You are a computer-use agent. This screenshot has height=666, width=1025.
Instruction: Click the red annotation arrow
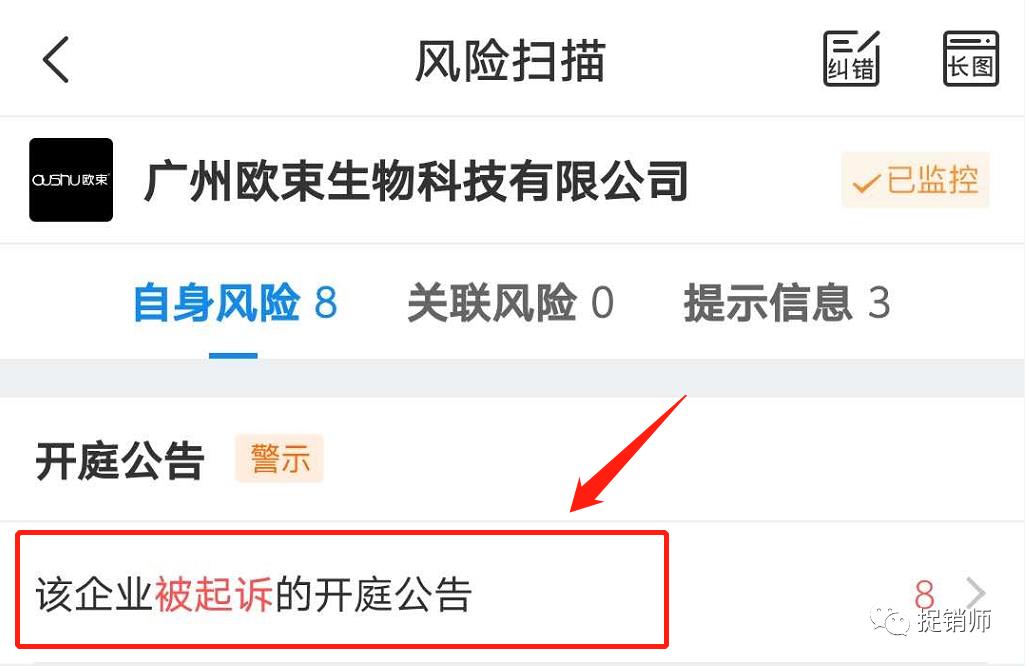tap(628, 454)
